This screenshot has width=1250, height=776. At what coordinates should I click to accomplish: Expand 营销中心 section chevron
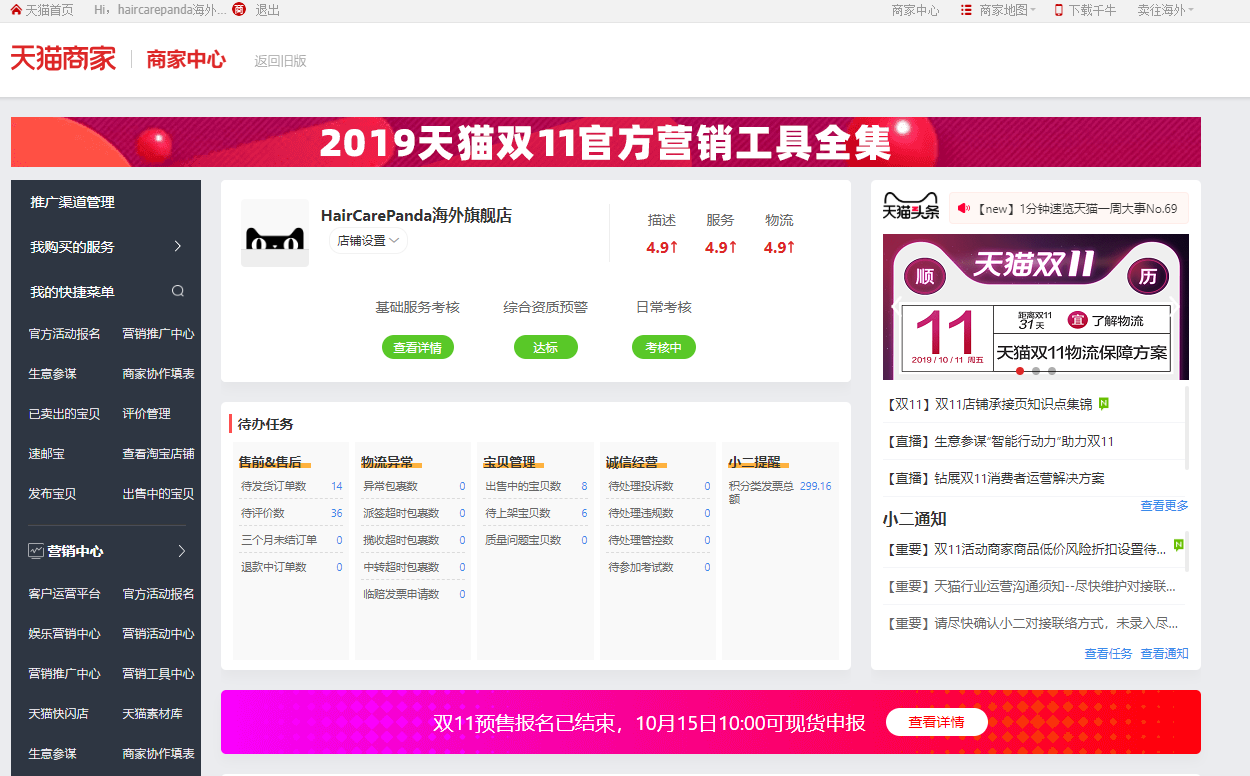click(x=182, y=551)
